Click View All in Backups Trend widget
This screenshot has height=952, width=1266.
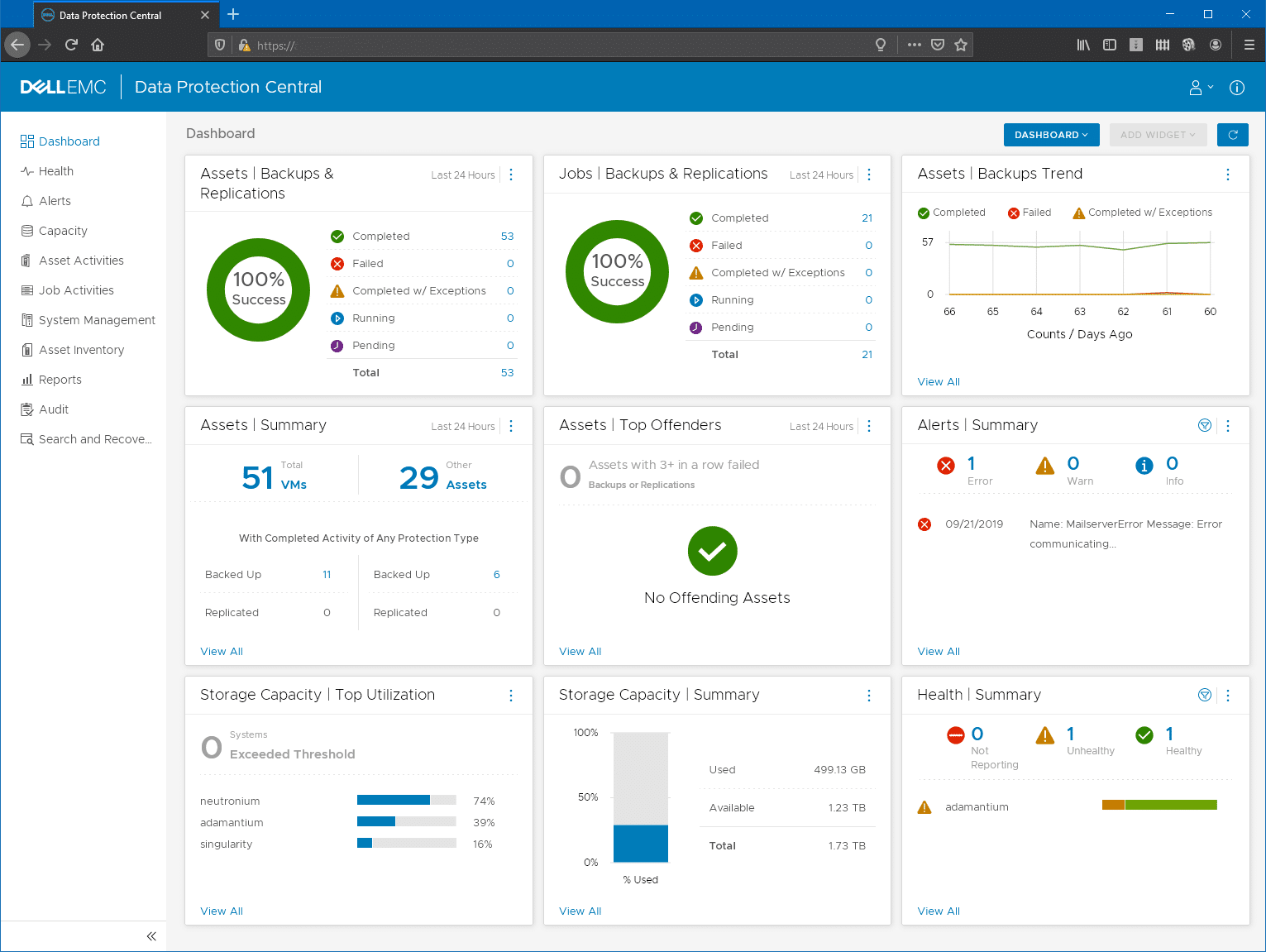(x=939, y=382)
